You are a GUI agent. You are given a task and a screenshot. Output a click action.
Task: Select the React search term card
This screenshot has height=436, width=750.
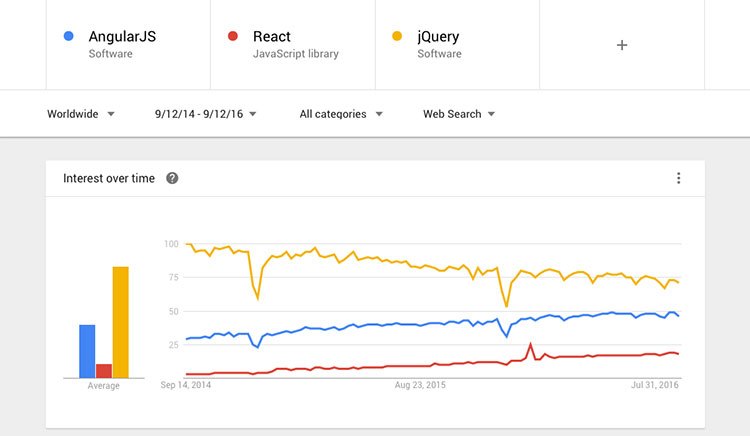tap(293, 44)
